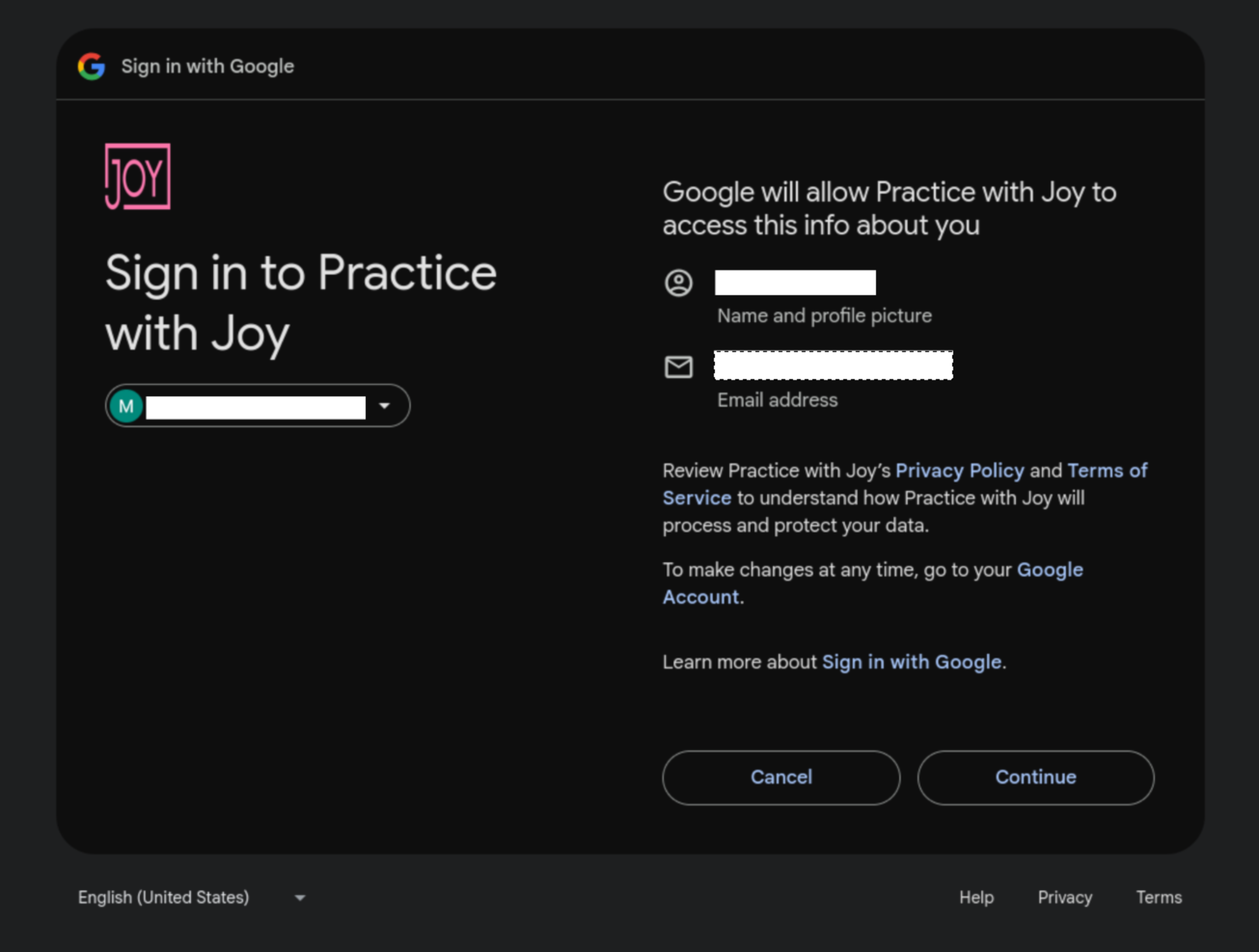Click Privacy in the footer
The image size is (1259, 952).
(1065, 898)
